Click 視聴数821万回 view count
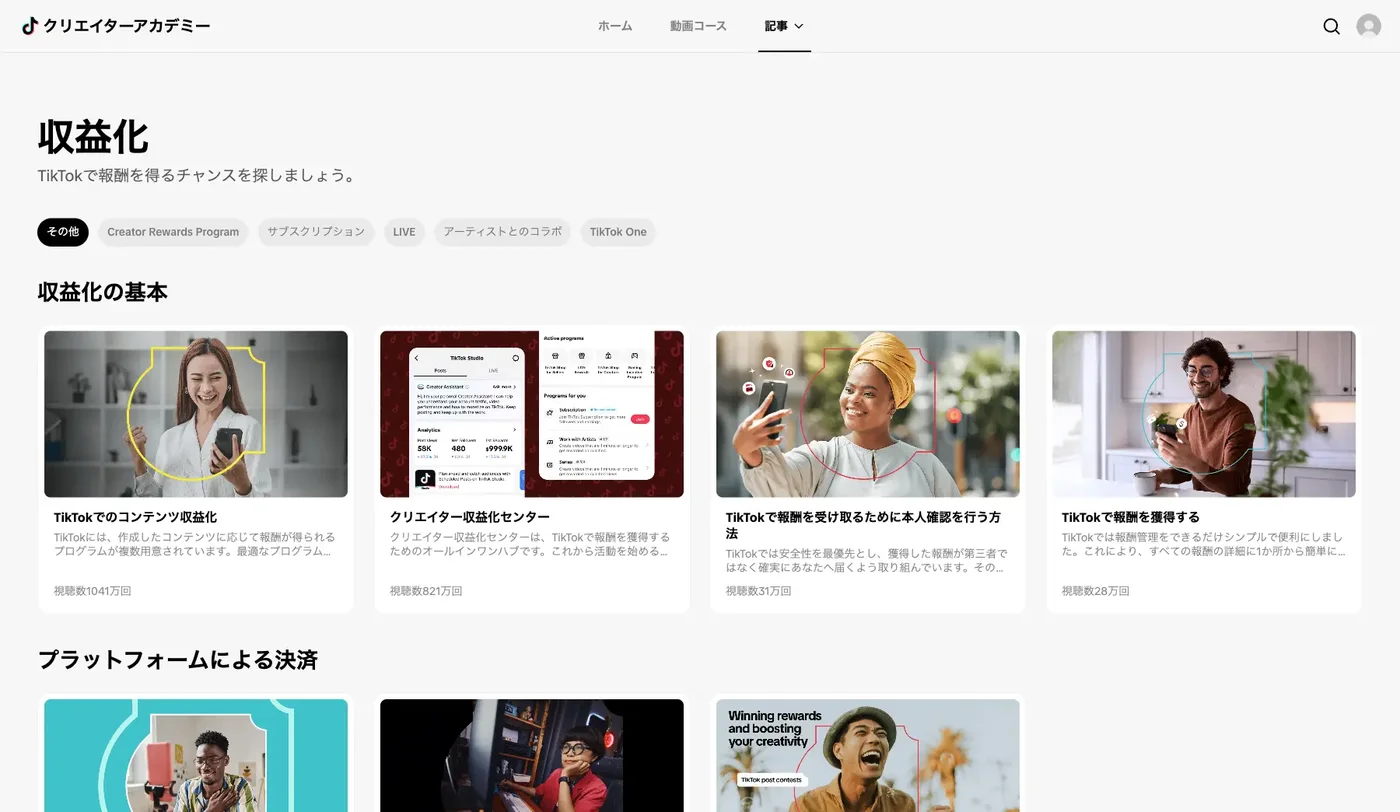1400x812 pixels. 426,591
